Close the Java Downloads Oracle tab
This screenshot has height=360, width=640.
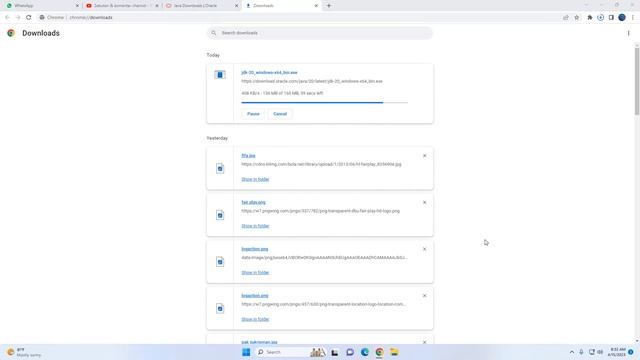[x=236, y=6]
